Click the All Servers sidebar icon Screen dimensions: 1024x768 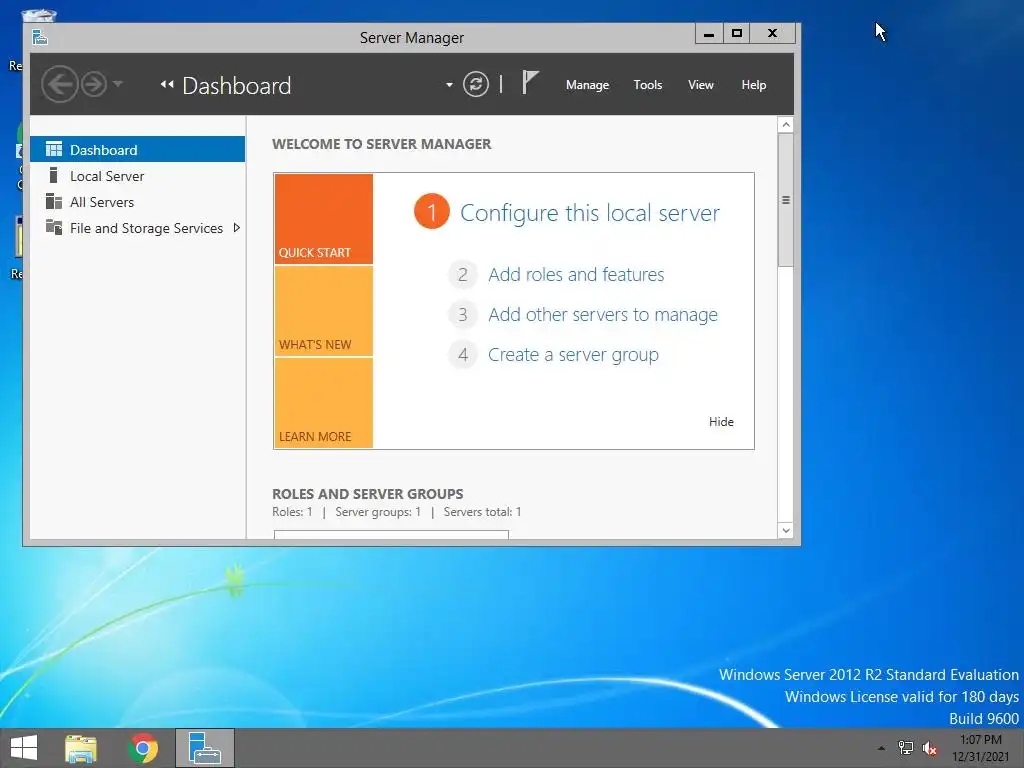[54, 201]
